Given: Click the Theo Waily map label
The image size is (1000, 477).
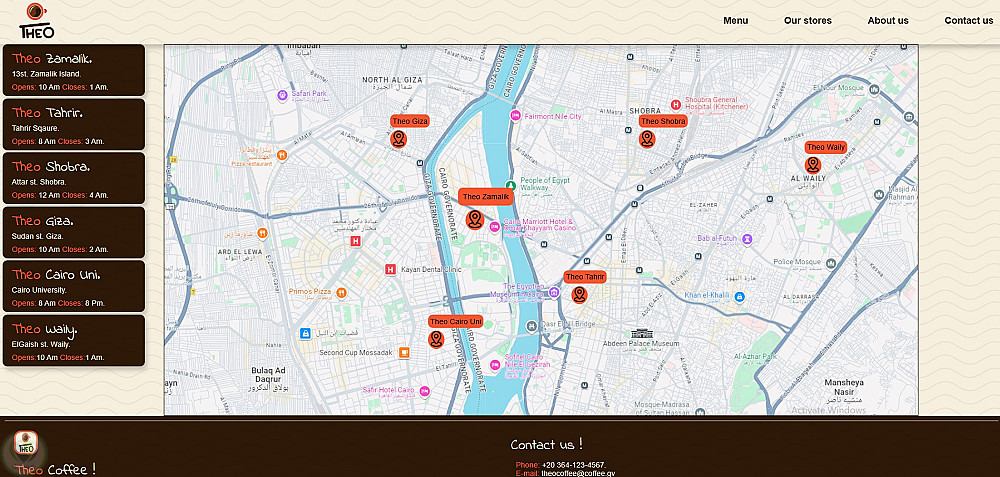Looking at the screenshot, I should (x=826, y=147).
